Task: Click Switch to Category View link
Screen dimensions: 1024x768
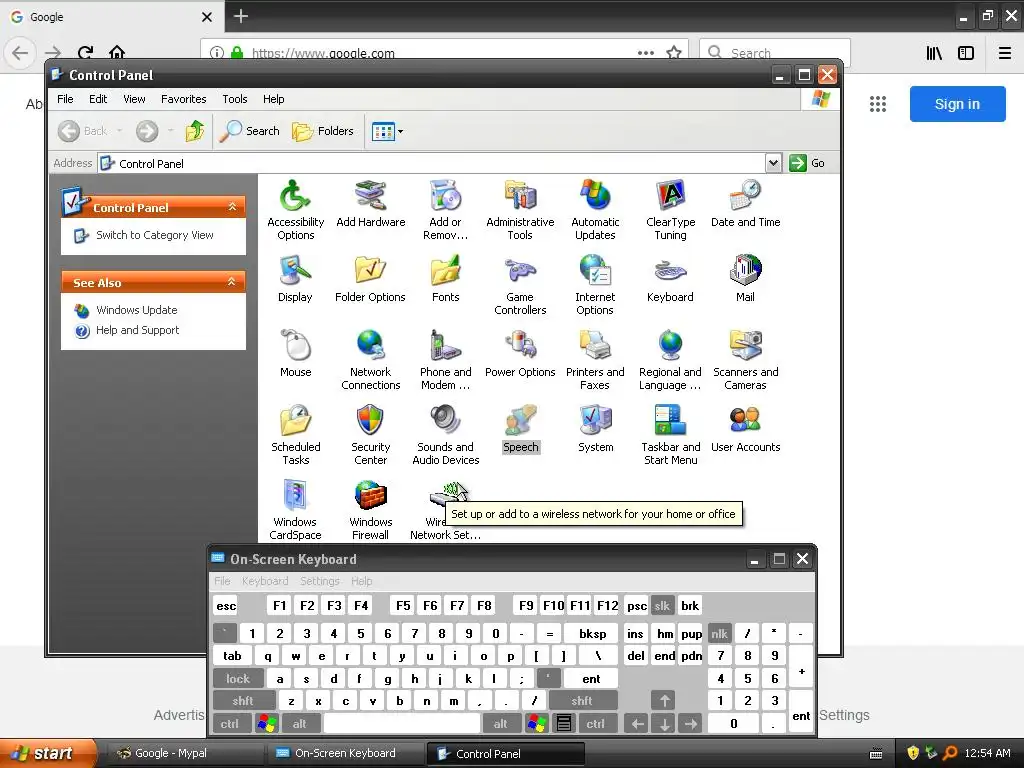Action: 155,235
